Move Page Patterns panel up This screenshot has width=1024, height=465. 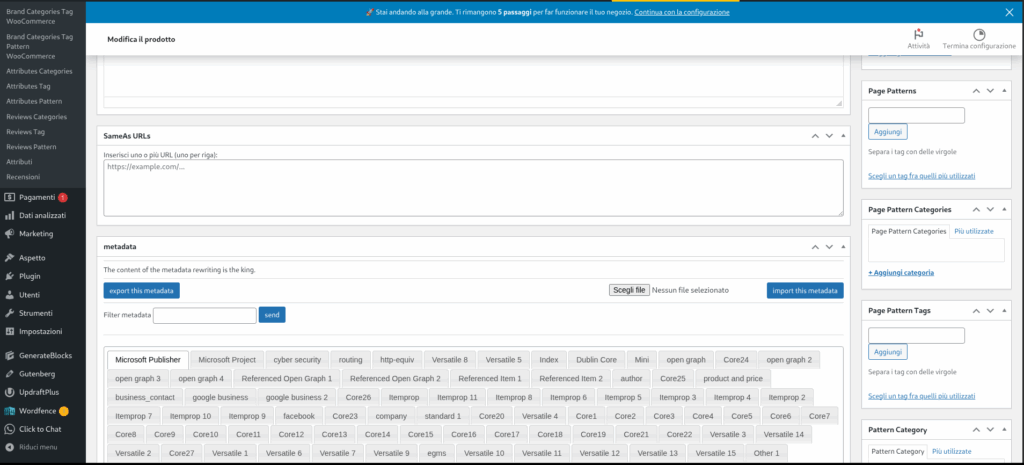point(976,91)
